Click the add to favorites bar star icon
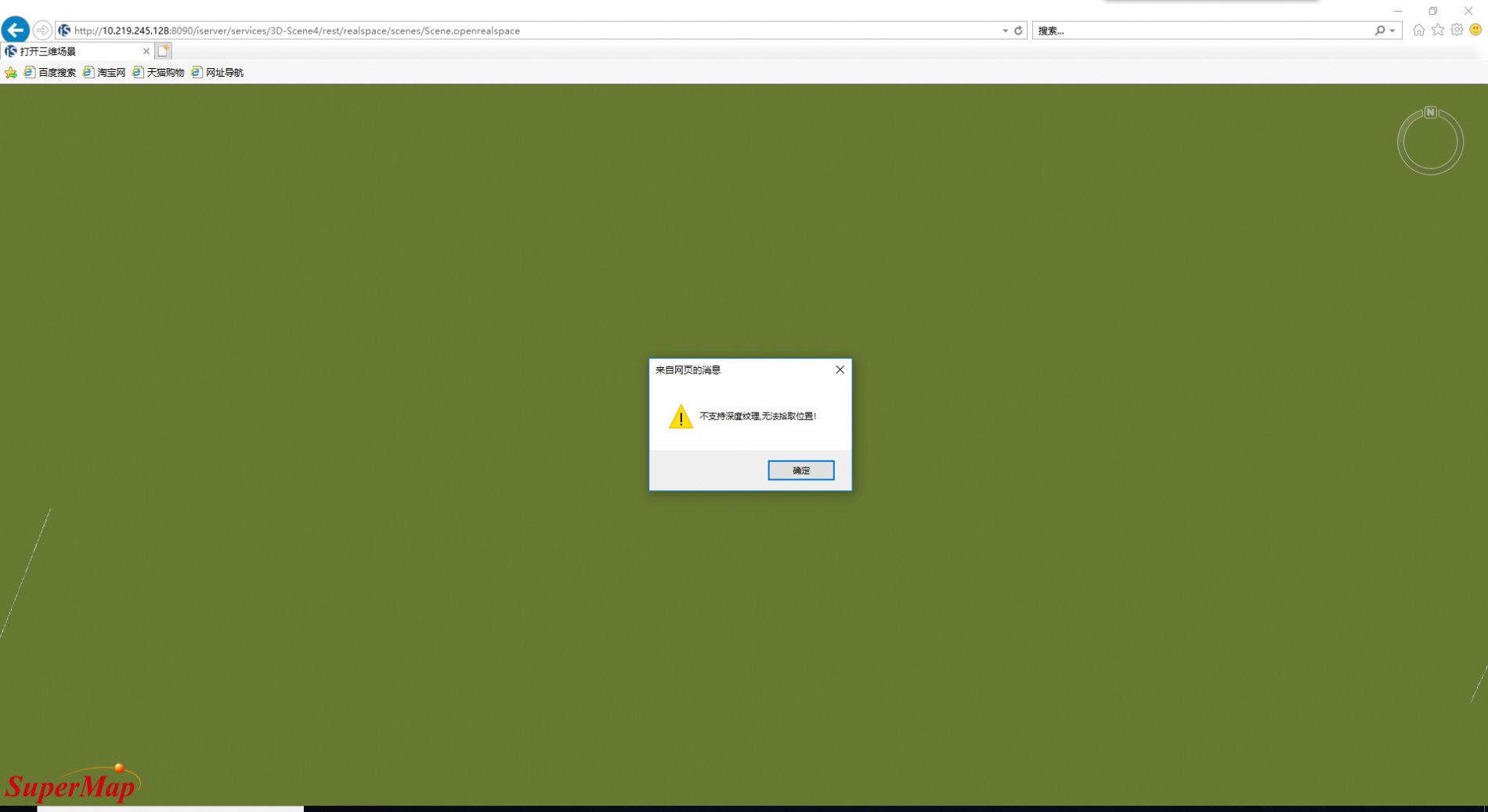The height and width of the screenshot is (812, 1488). pos(11,72)
